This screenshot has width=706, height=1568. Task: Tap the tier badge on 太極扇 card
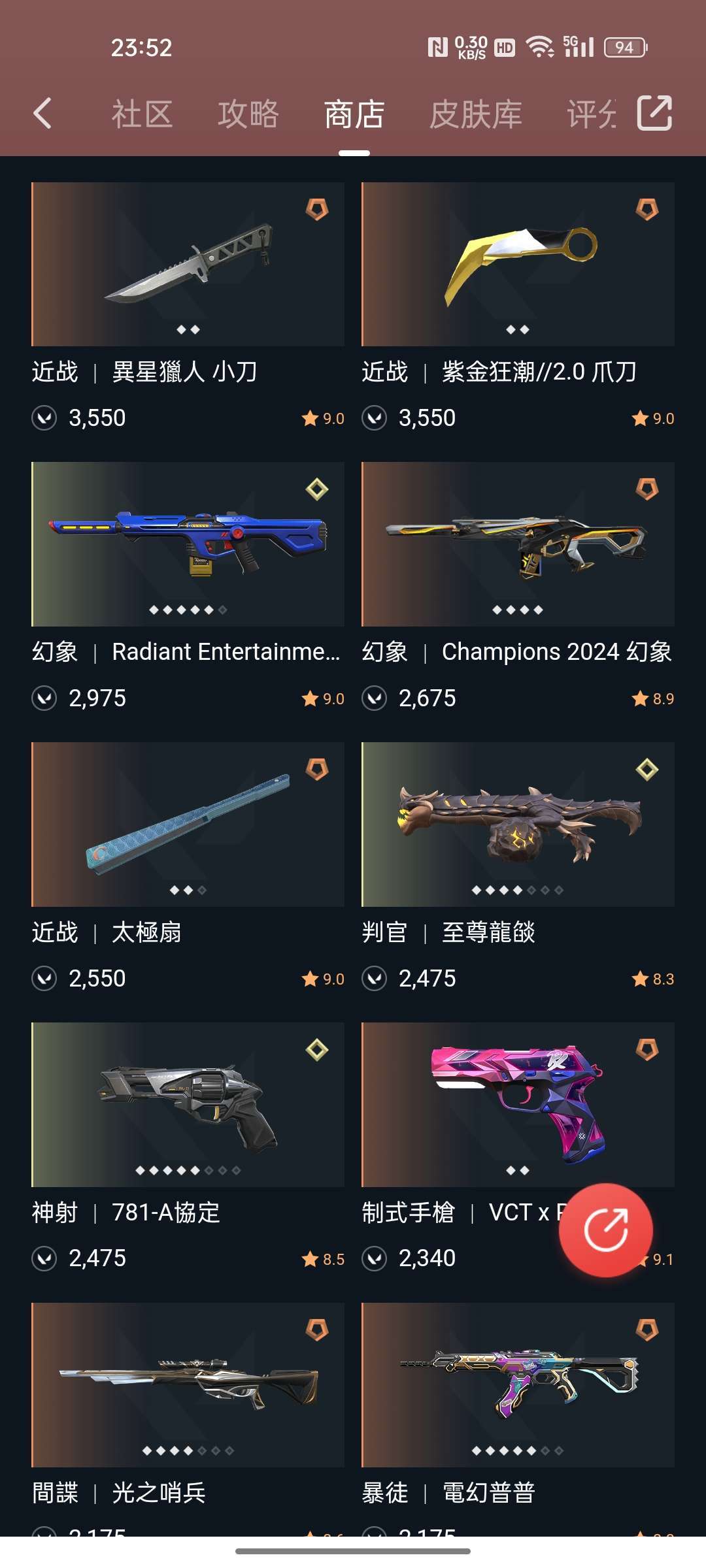tap(317, 770)
